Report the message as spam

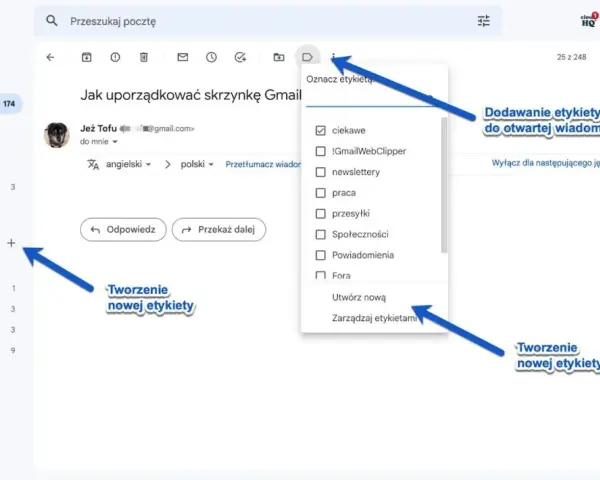[x=115, y=57]
